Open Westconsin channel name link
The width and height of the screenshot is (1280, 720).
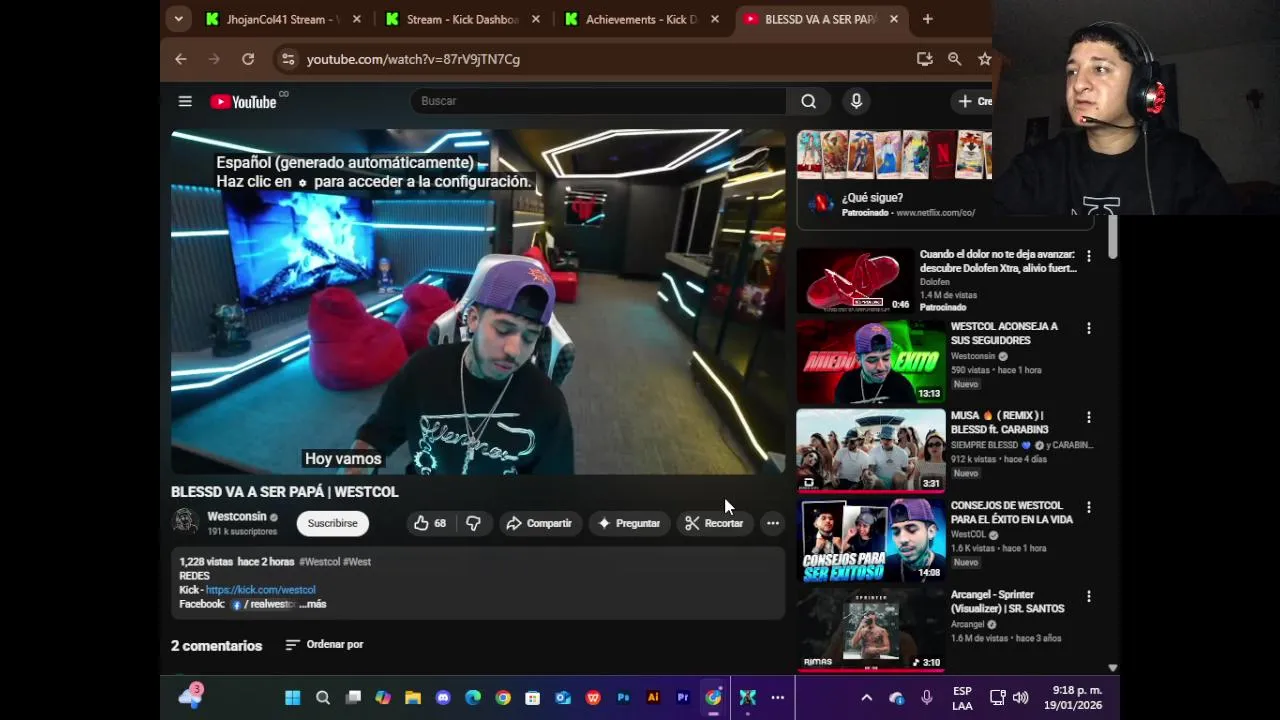(237, 516)
